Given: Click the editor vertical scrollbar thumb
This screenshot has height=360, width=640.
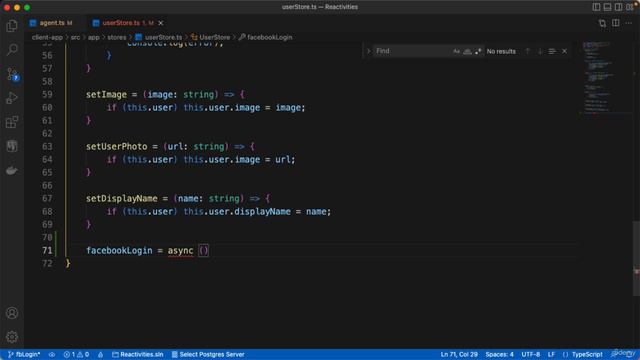Looking at the screenshot, I should tap(636, 258).
